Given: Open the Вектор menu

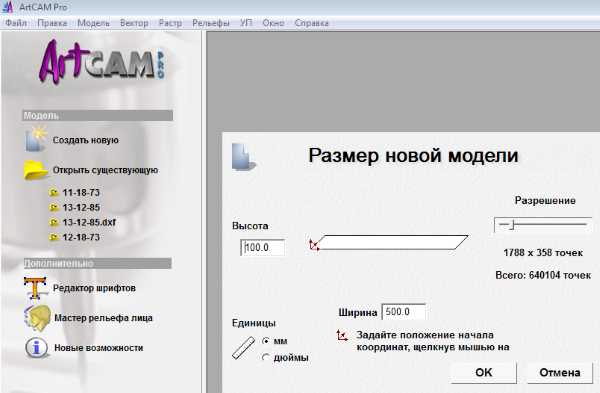Looking at the screenshot, I should coord(134,23).
